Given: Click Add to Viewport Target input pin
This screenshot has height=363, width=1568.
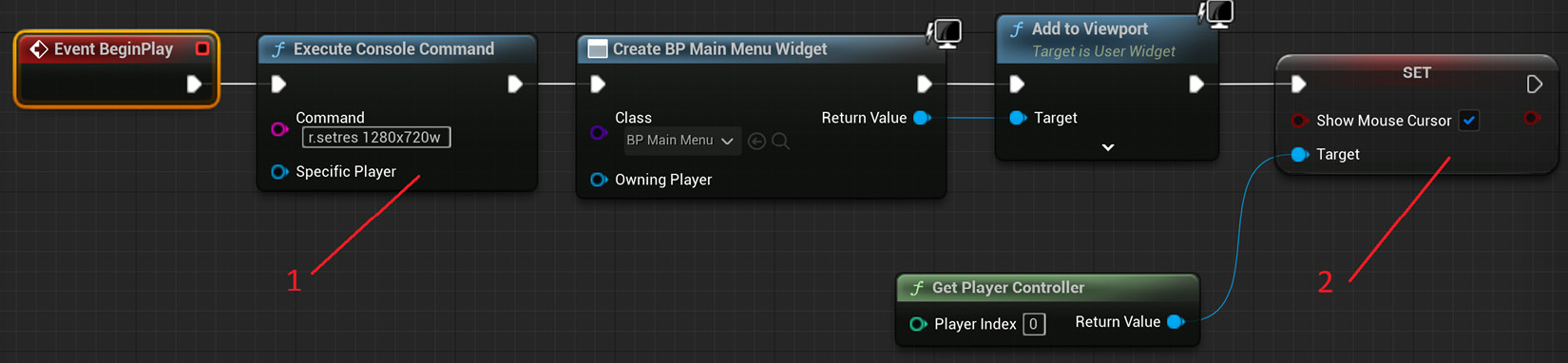Looking at the screenshot, I should click(x=1018, y=118).
